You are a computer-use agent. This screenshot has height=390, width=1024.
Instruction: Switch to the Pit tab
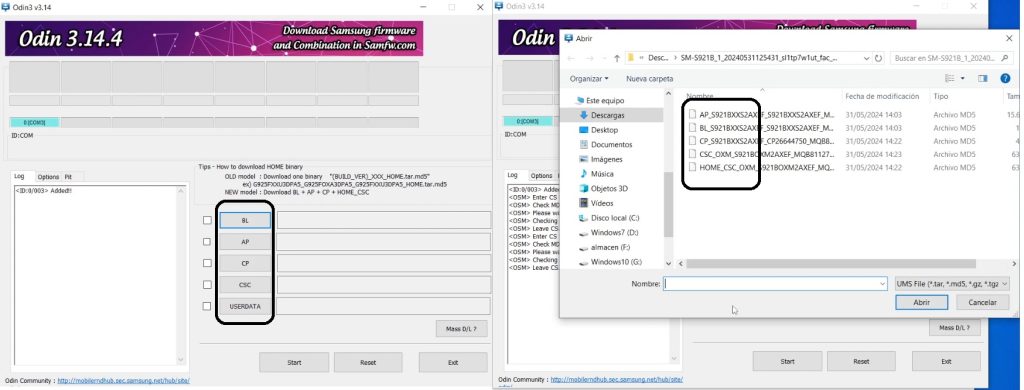(69, 177)
